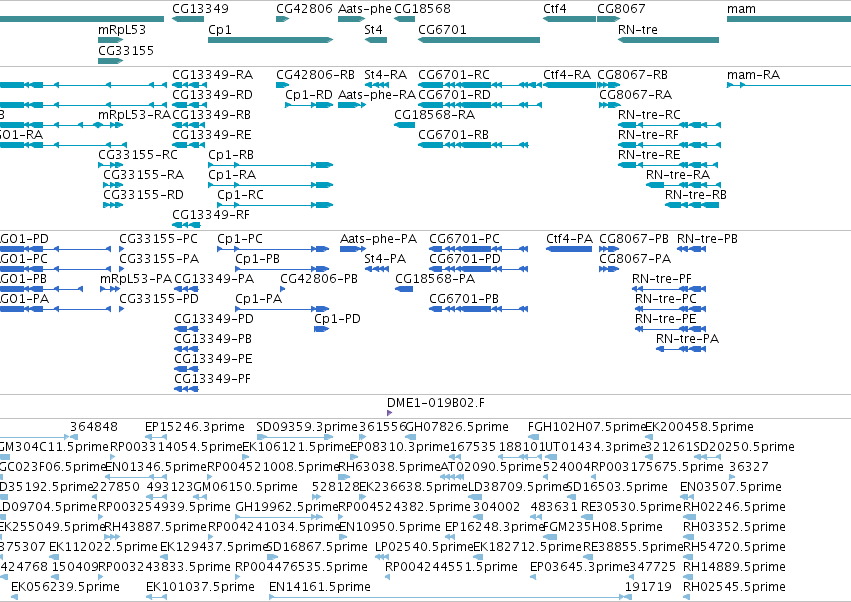Click the CG13349-RF transcript label
The height and width of the screenshot is (602, 851).
(211, 215)
